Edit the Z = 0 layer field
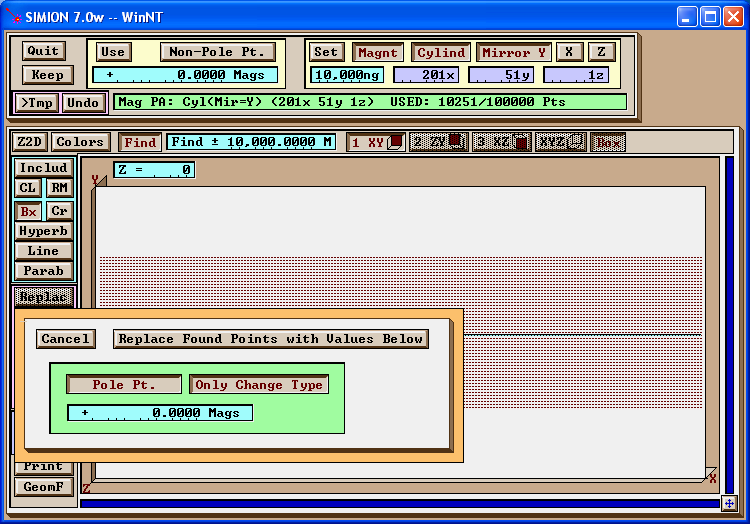 click(154, 170)
